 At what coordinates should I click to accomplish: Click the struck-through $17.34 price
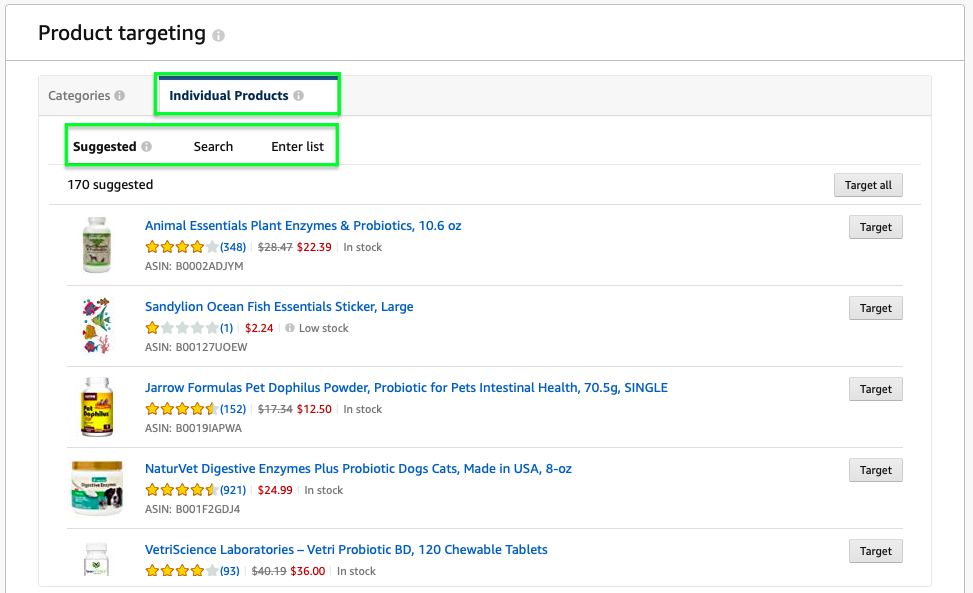click(x=275, y=409)
